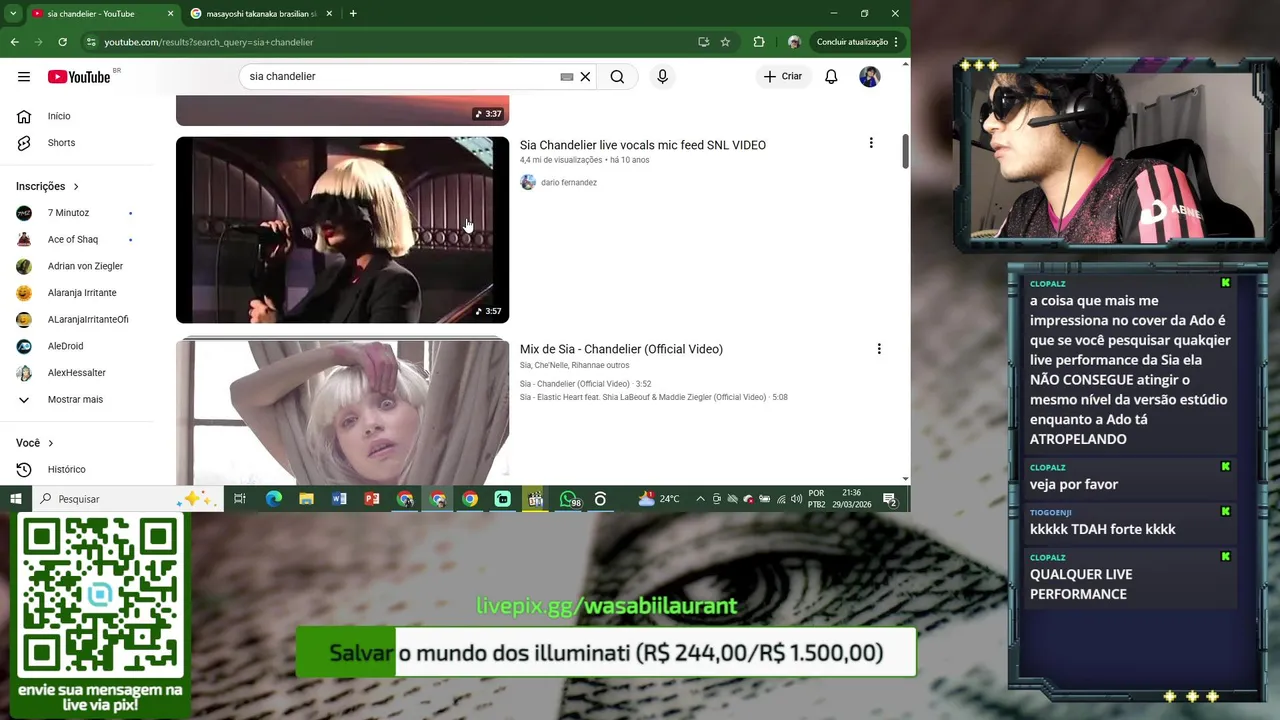
Task: Expand Inscrições section
Action: [47, 186]
